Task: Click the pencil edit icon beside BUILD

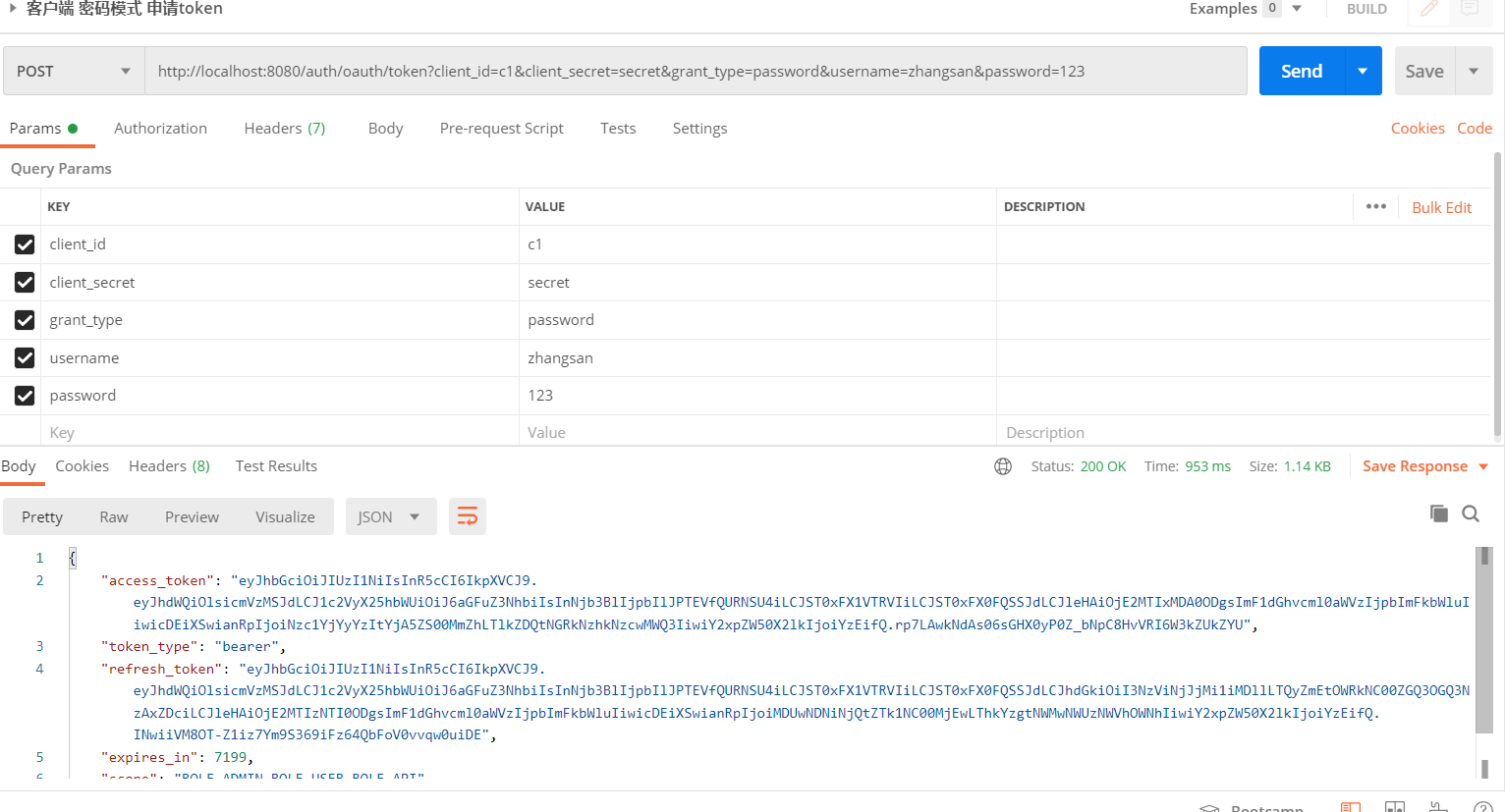Action: pos(1429,9)
